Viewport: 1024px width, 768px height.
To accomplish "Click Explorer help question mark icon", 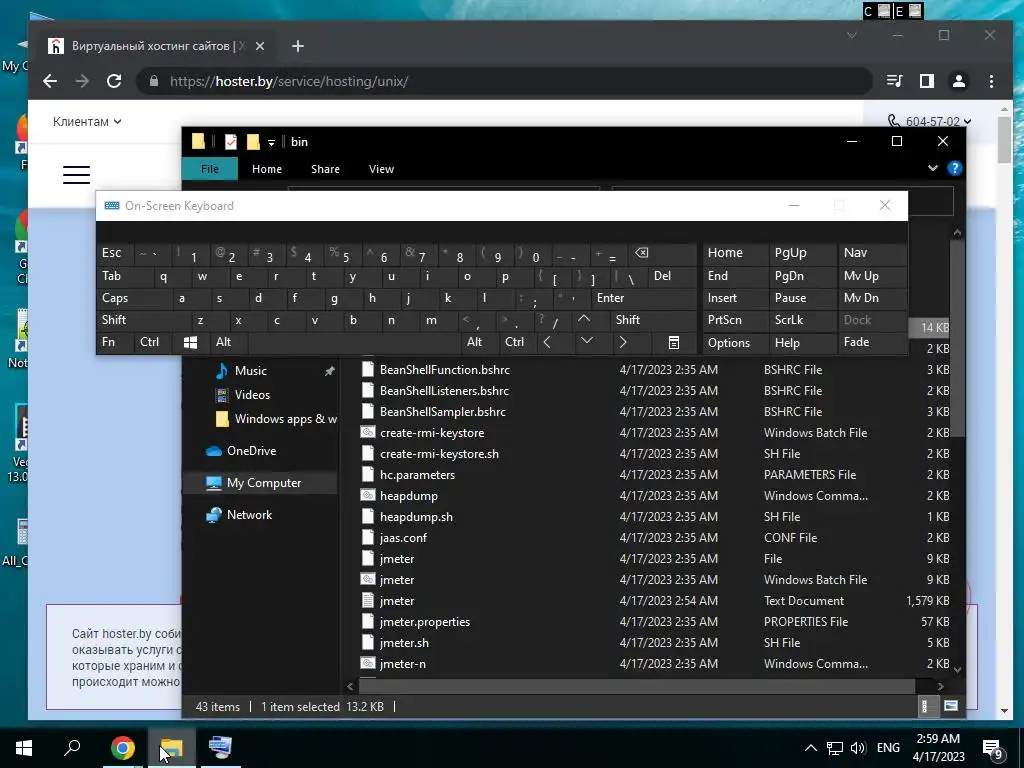I will 955,168.
